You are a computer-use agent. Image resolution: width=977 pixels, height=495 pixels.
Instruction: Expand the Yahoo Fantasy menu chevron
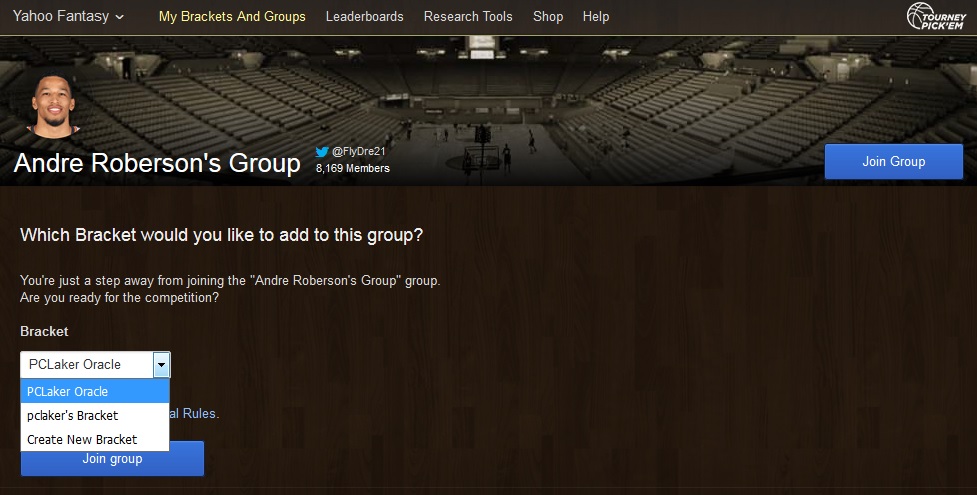tap(120, 17)
